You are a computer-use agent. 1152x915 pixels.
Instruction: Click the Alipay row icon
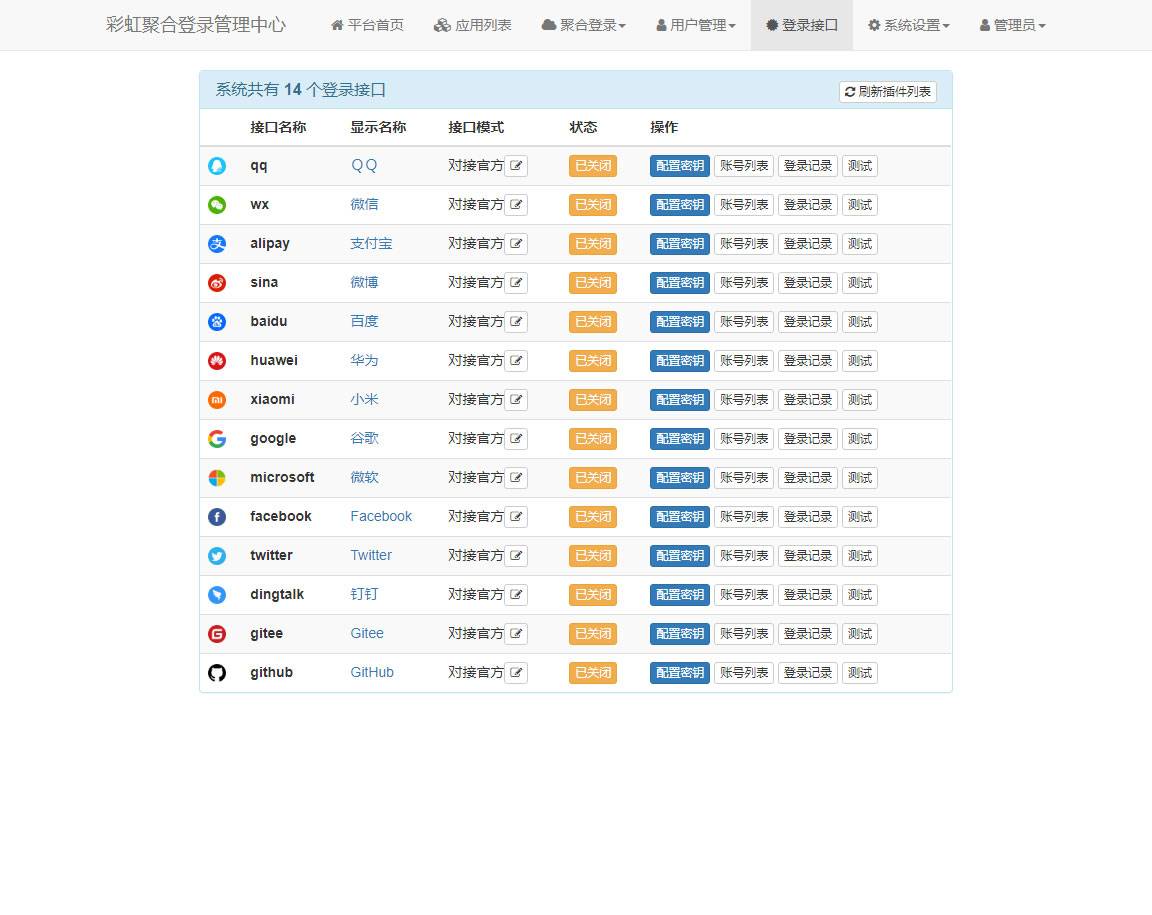[217, 243]
